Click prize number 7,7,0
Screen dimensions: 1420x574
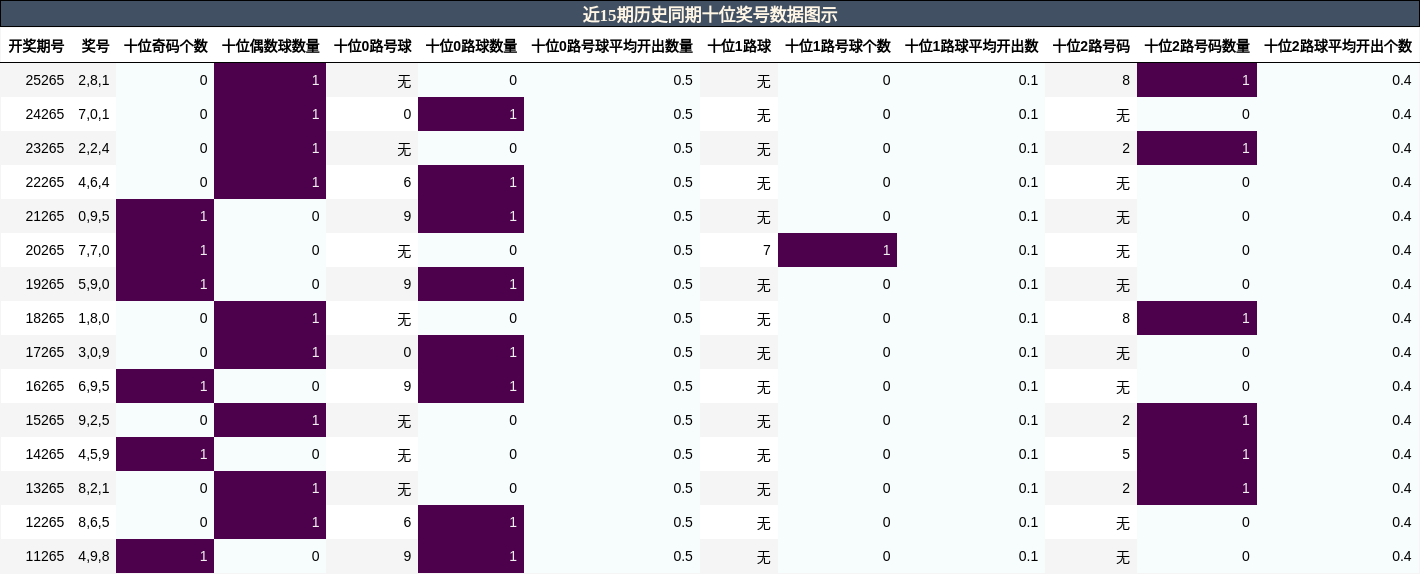point(94,250)
